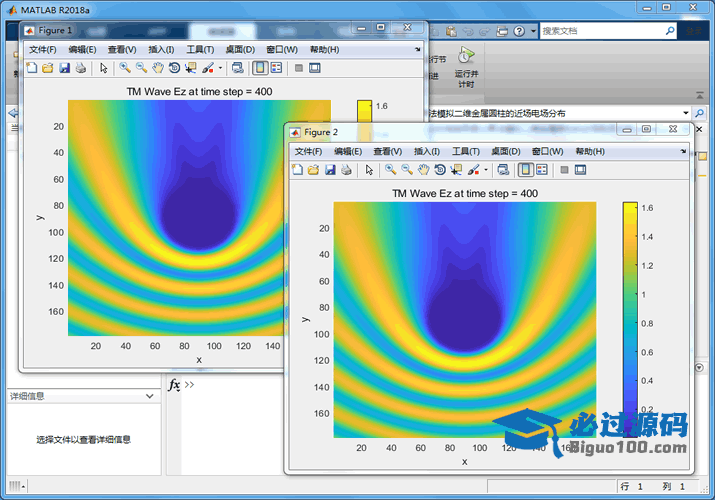Click Show Plot Tools in Figure 2
The width and height of the screenshot is (715, 500).
pyautogui.click(x=580, y=170)
